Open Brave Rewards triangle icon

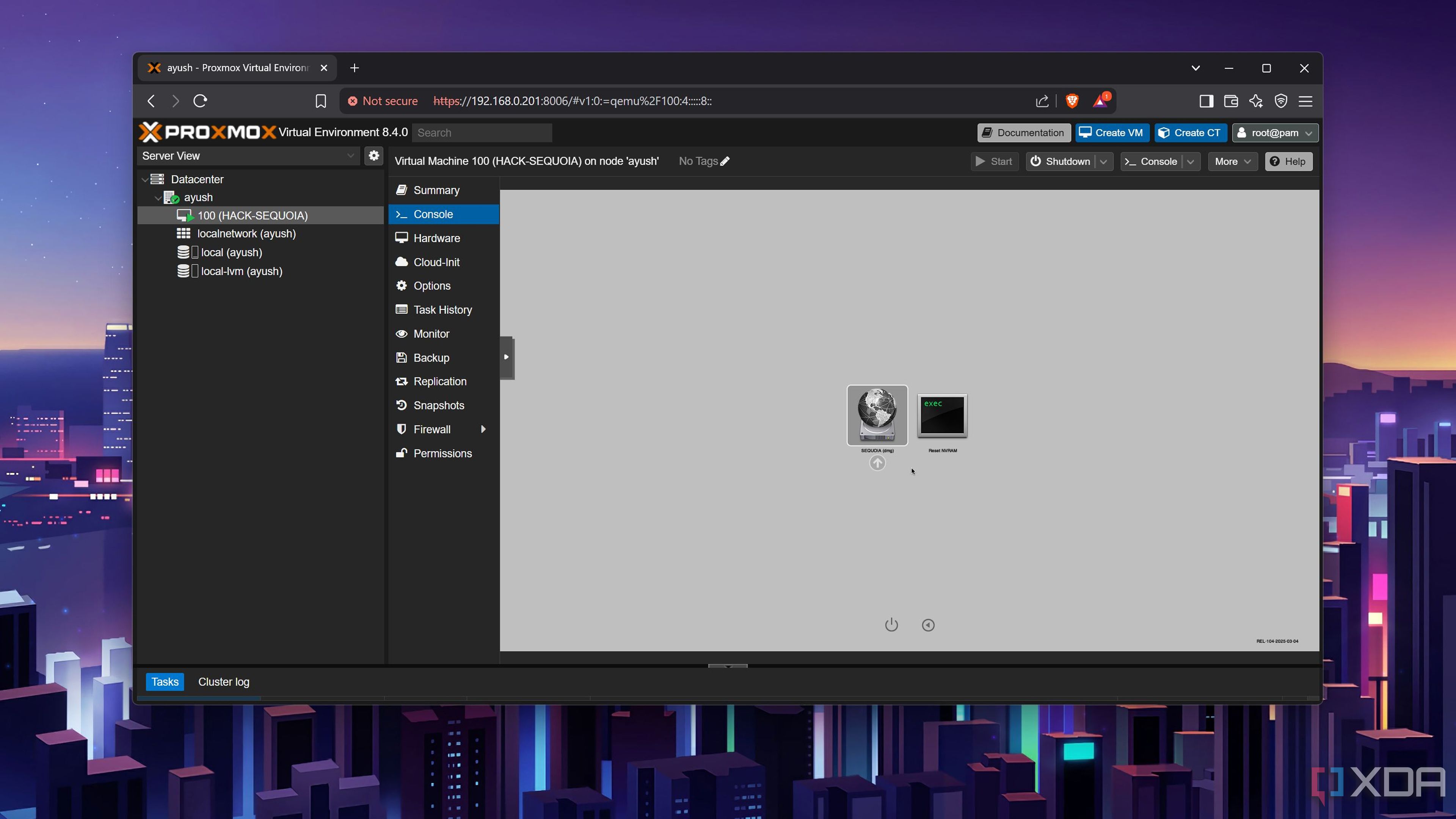(1100, 100)
